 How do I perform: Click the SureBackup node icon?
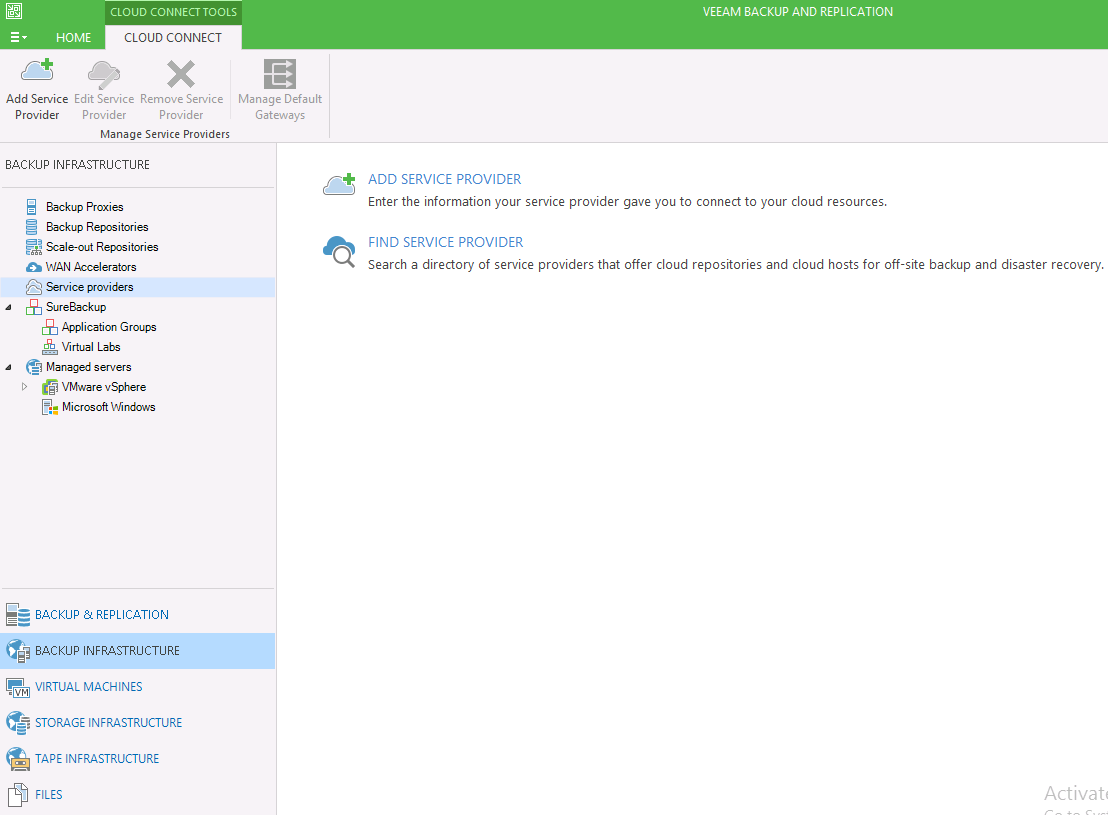coord(33,307)
